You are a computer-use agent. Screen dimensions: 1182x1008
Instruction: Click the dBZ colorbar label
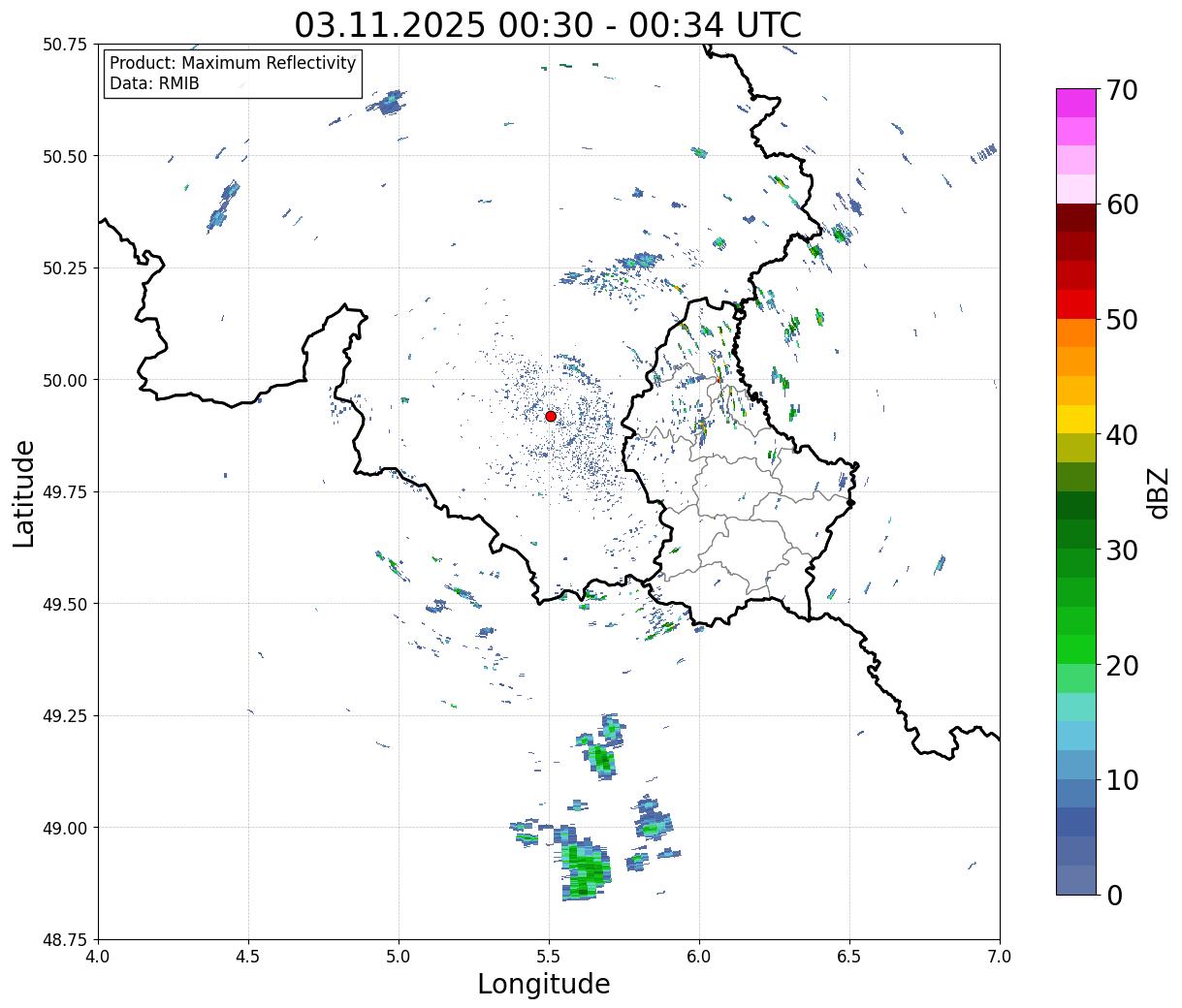click(1158, 491)
